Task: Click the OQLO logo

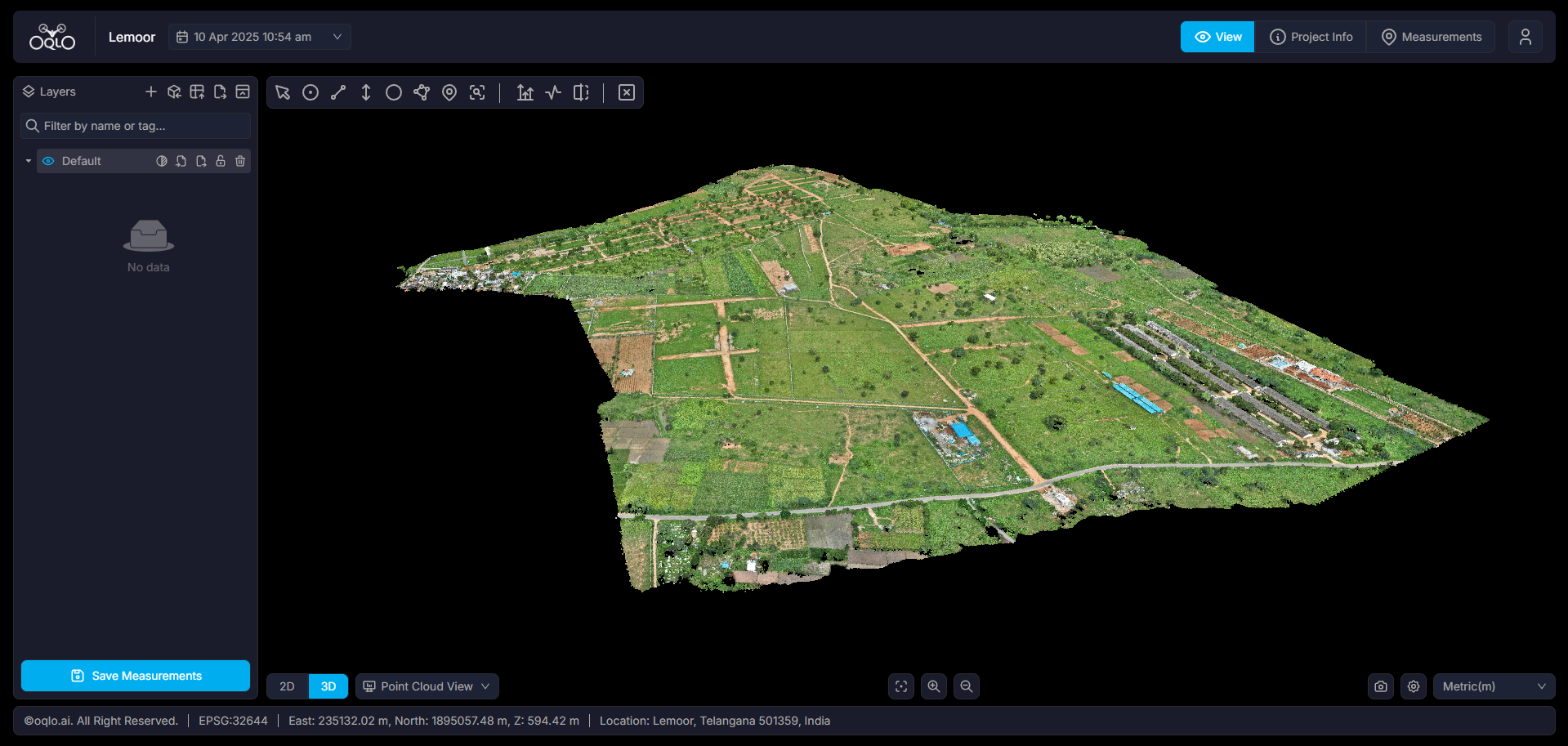Action: (x=52, y=37)
